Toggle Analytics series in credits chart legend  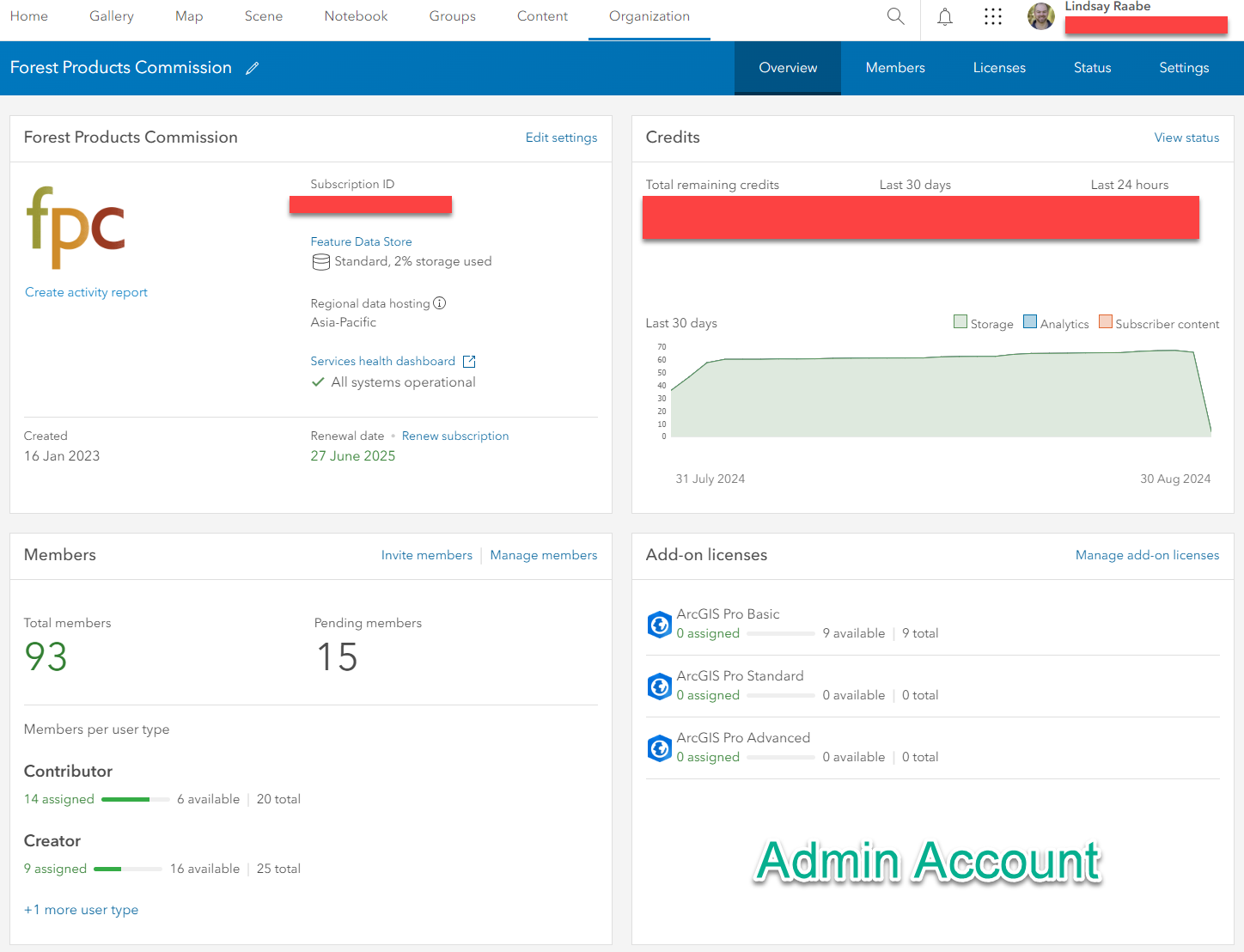(x=1056, y=323)
